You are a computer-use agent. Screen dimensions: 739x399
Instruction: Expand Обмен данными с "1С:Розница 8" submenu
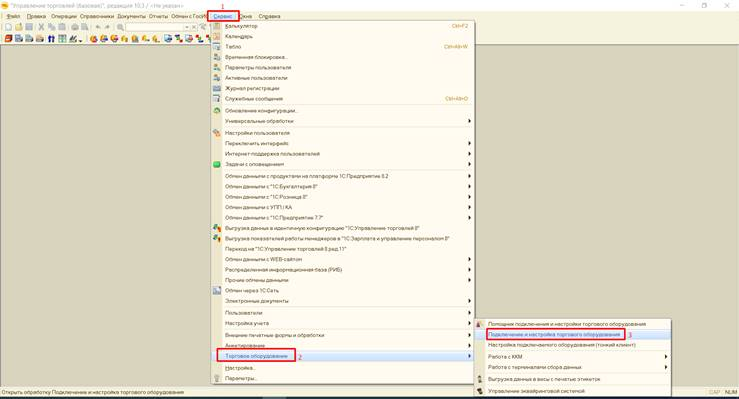(x=343, y=197)
